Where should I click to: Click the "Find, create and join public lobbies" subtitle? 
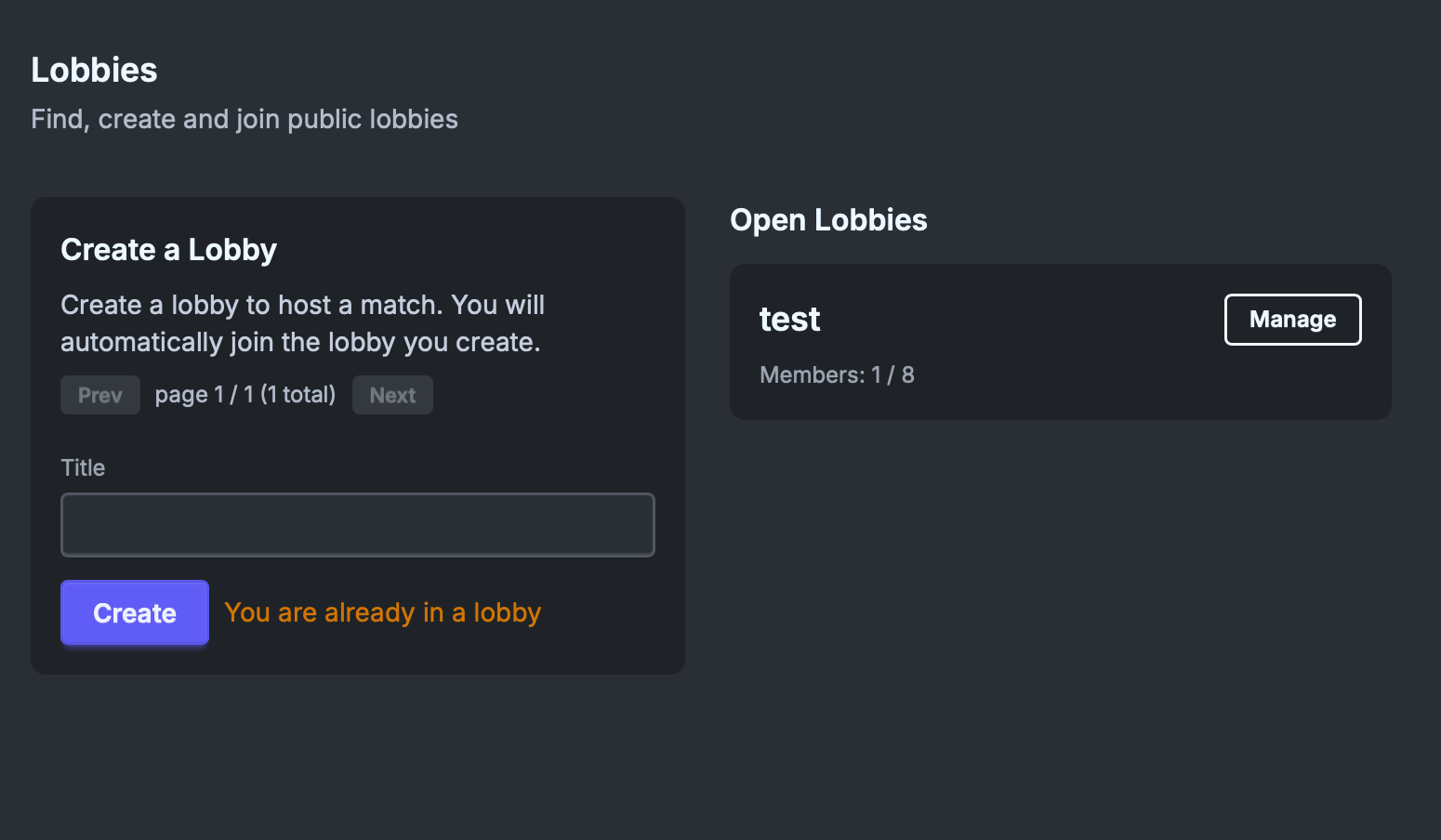(244, 119)
